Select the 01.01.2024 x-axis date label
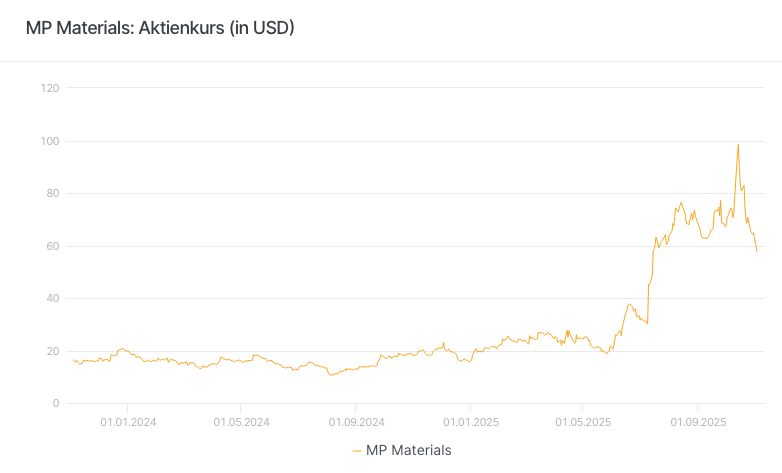 pyautogui.click(x=127, y=423)
